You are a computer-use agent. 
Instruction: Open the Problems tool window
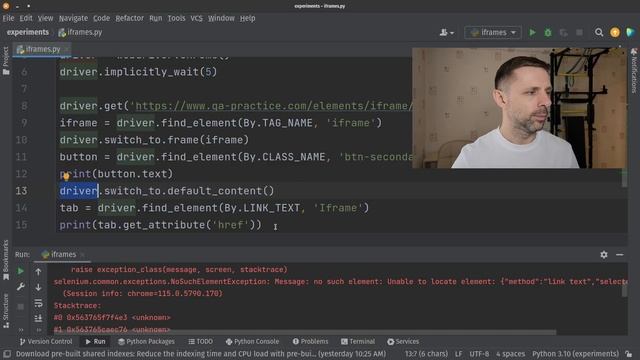(x=310, y=342)
